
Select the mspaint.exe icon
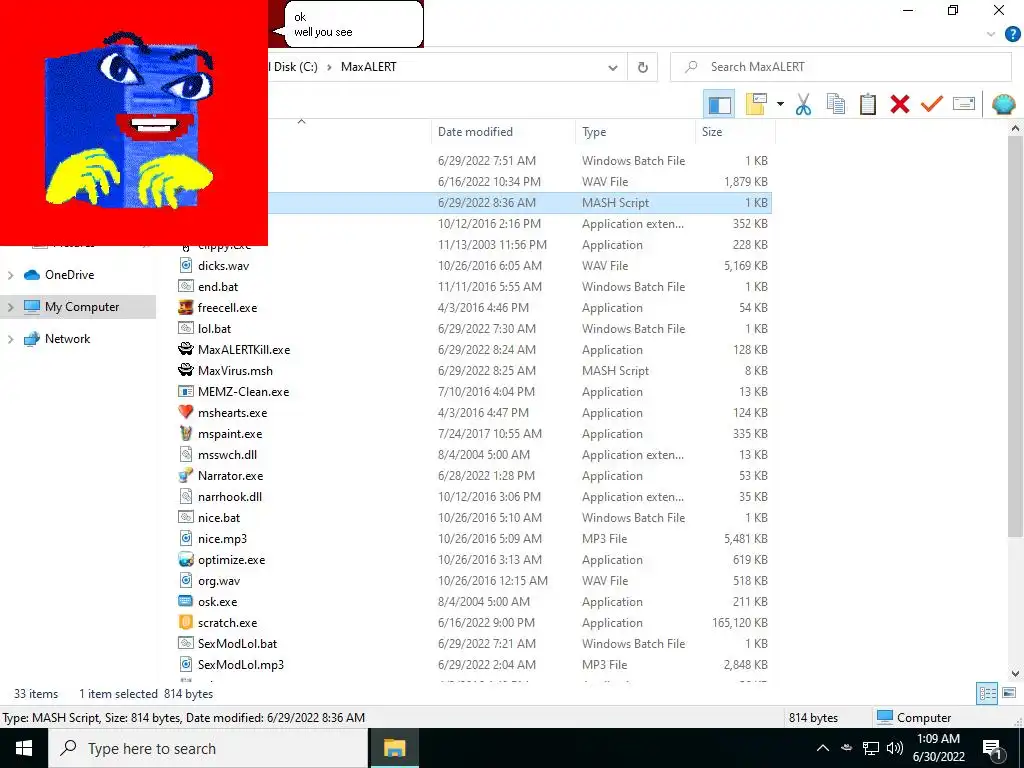(186, 434)
